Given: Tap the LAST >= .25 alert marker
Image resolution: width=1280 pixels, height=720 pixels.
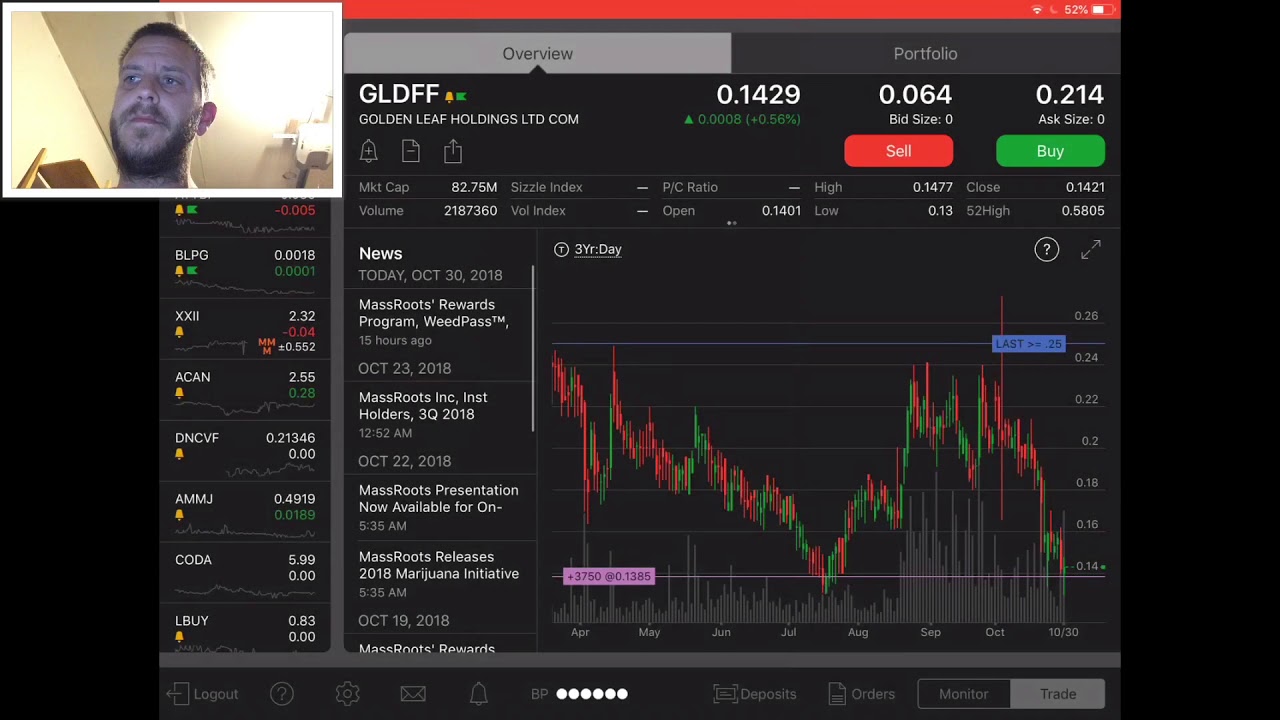Looking at the screenshot, I should click(1029, 344).
